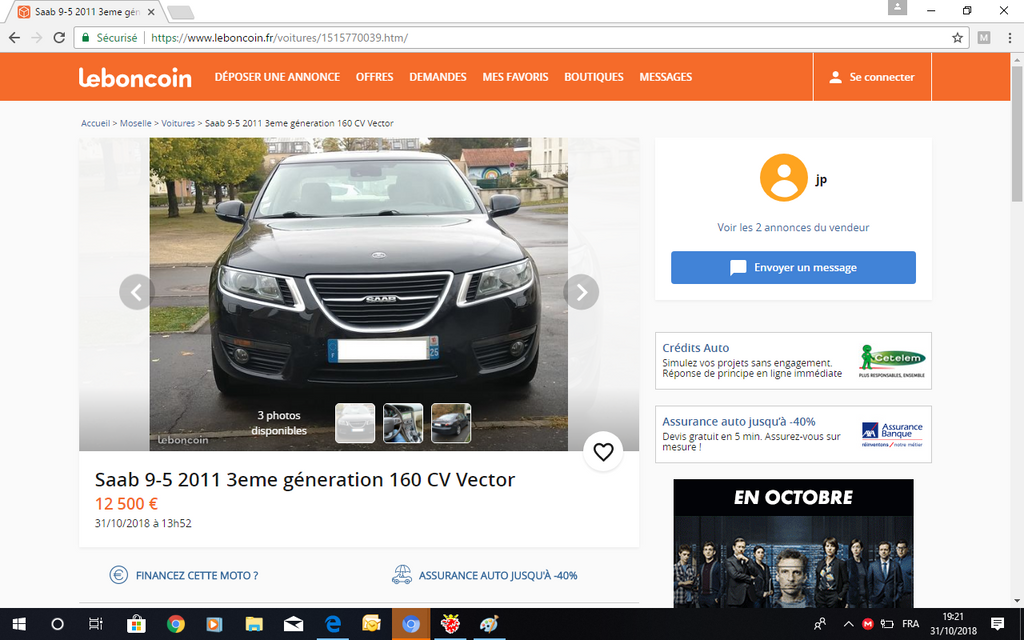Click page vertical scrollbar thumb
The image size is (1024, 640).
tap(1017, 134)
